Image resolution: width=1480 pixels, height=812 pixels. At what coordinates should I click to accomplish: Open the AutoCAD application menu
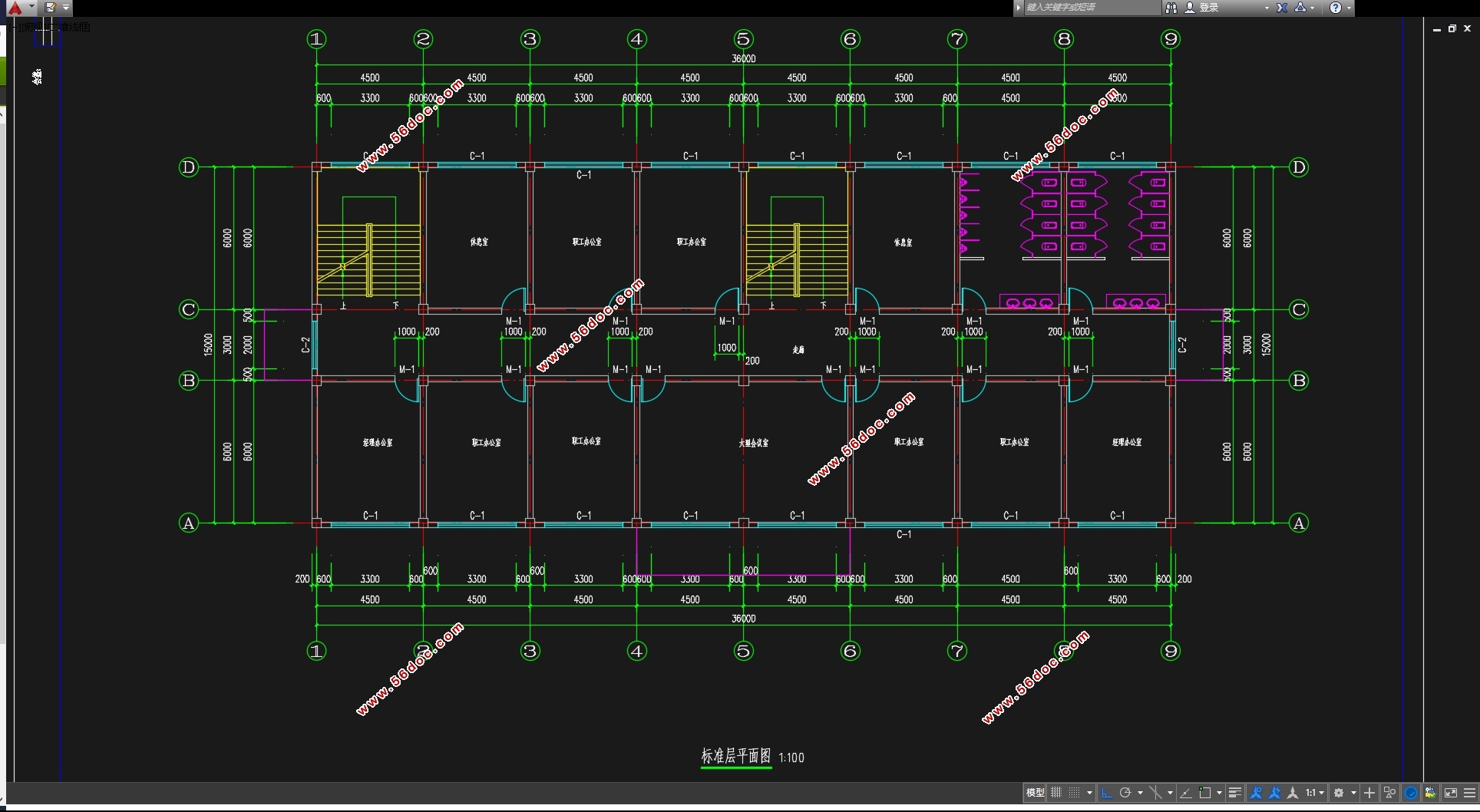(15, 8)
